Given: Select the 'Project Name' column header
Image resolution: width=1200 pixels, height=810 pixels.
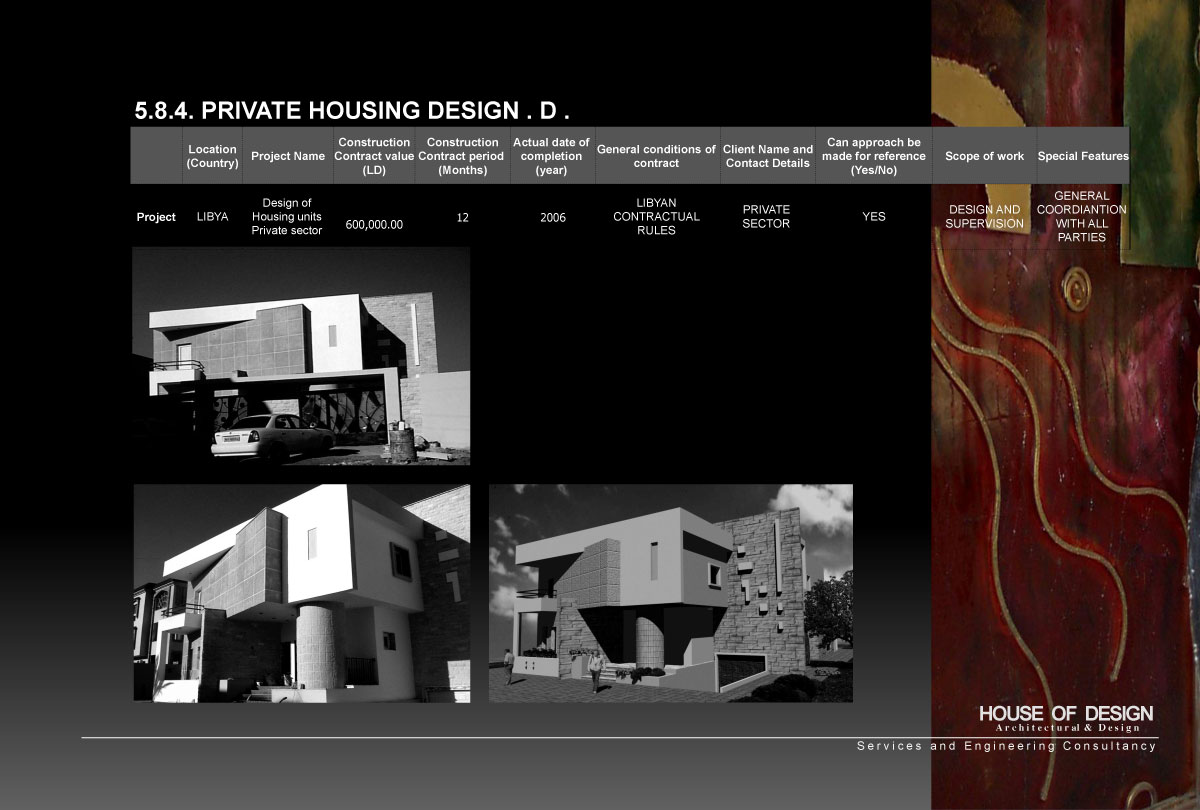Looking at the screenshot, I should point(288,156).
